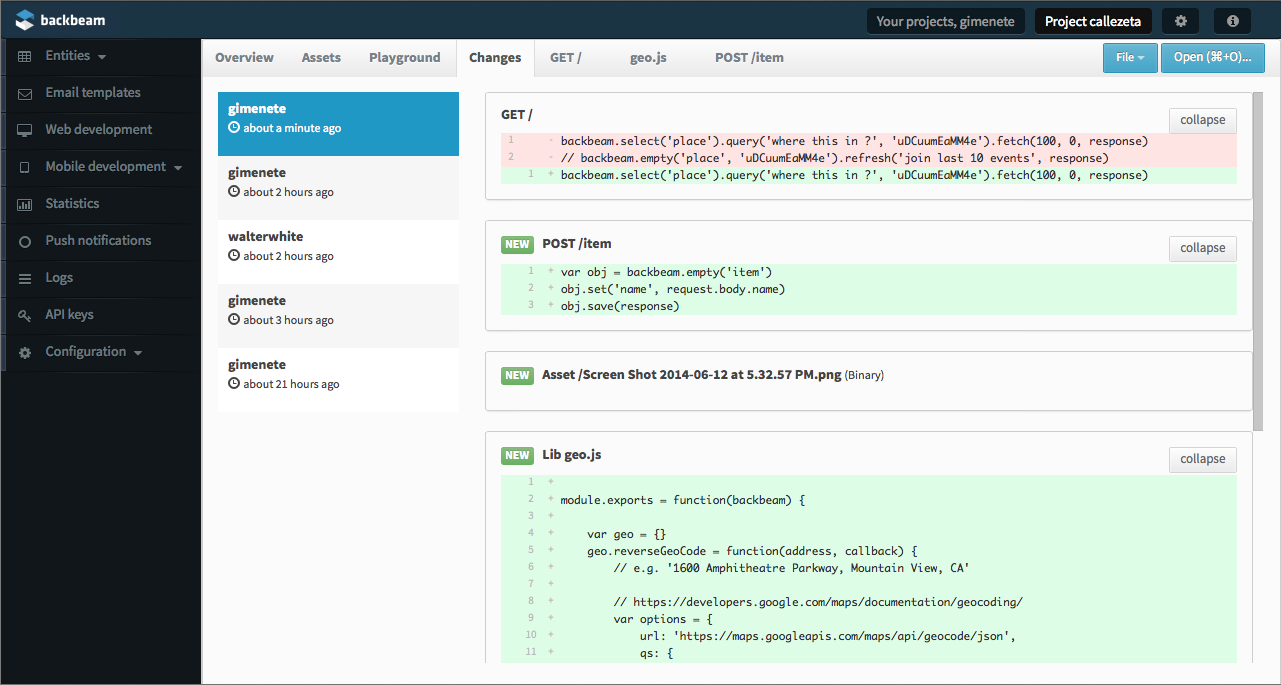Screen dimensions: 1281x685
Task: Select the walterwhite change entry
Action: (x=338, y=252)
